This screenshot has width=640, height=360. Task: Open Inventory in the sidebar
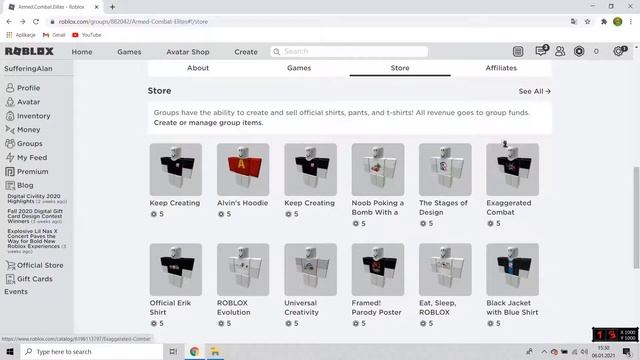pos(28,116)
